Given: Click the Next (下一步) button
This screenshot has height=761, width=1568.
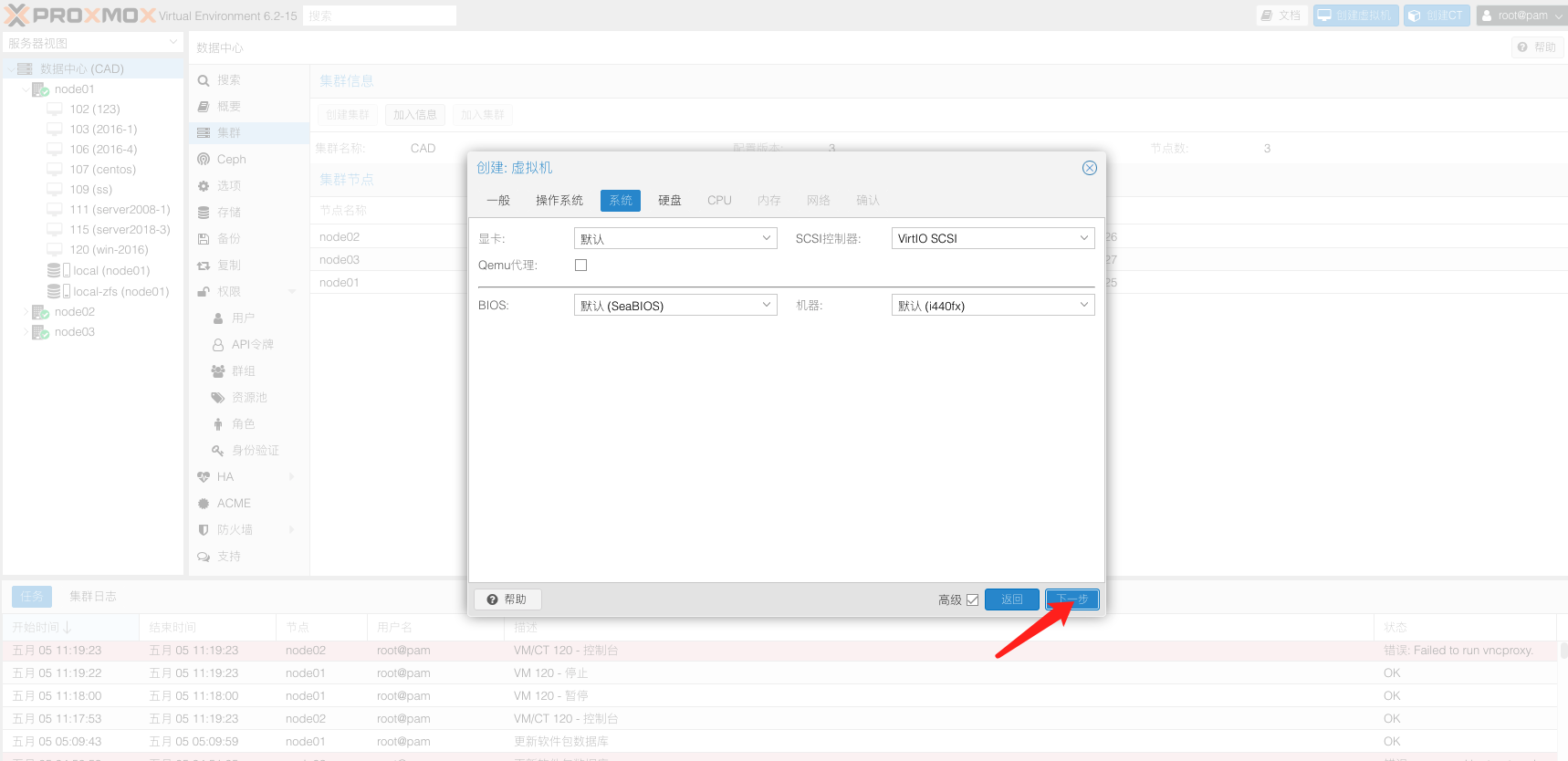Looking at the screenshot, I should coord(1072,599).
